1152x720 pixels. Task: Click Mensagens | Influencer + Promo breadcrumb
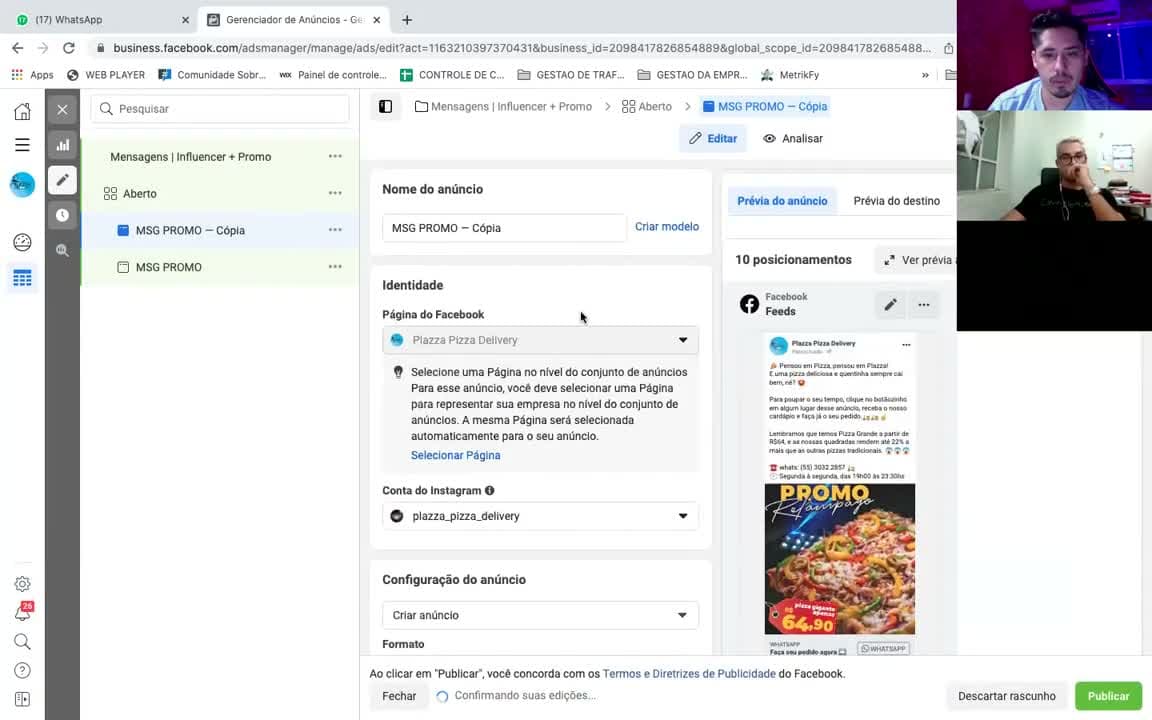click(x=503, y=107)
